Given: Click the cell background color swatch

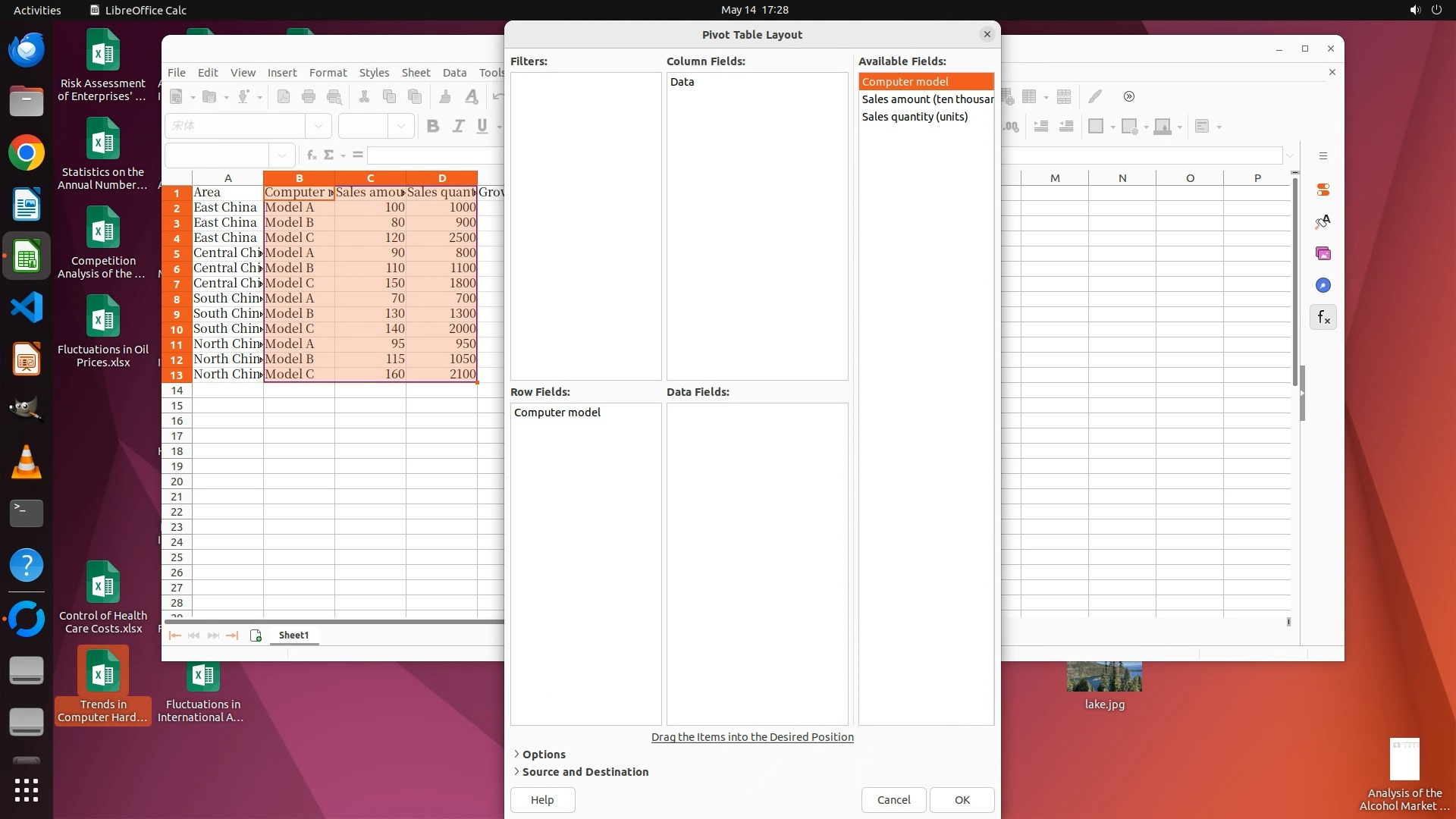Looking at the screenshot, I should pyautogui.click(x=1162, y=127).
